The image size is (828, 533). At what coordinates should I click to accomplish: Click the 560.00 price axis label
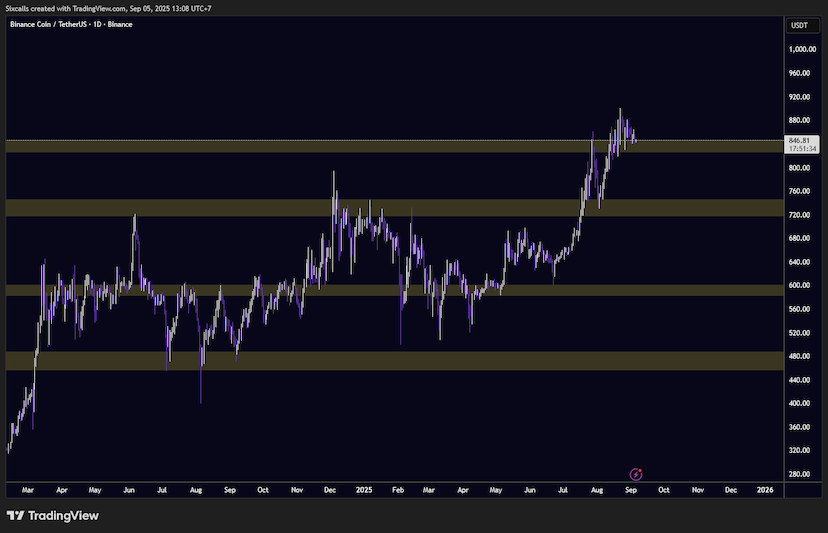click(x=799, y=308)
